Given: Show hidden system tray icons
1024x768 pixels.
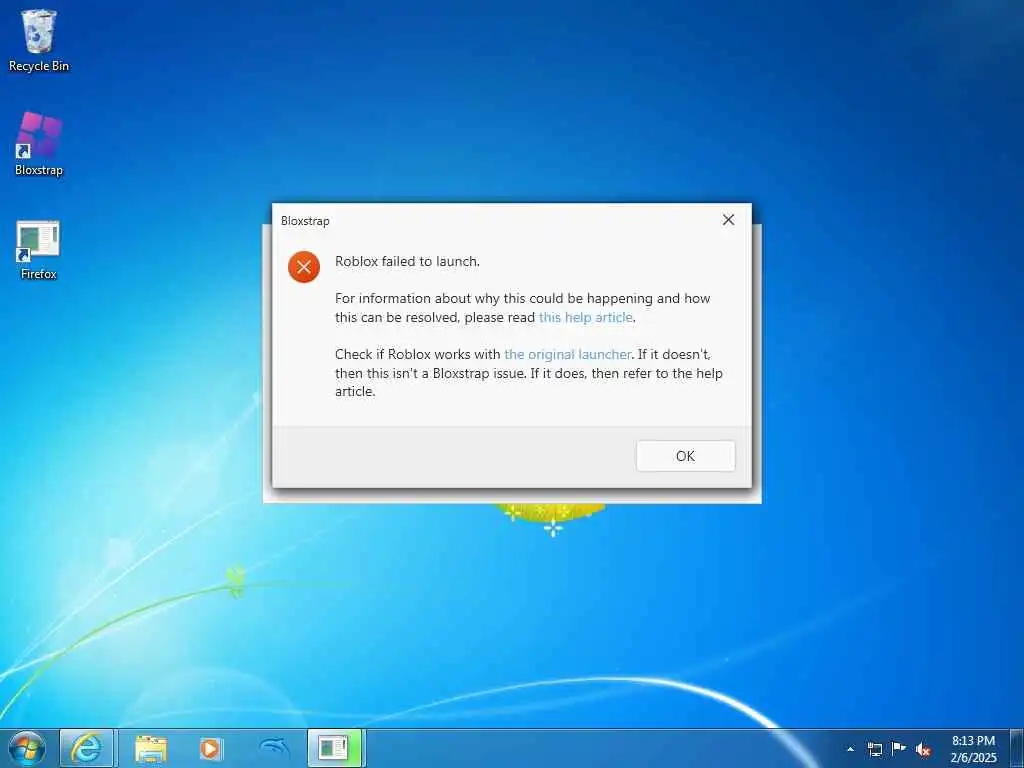Looking at the screenshot, I should tap(850, 749).
